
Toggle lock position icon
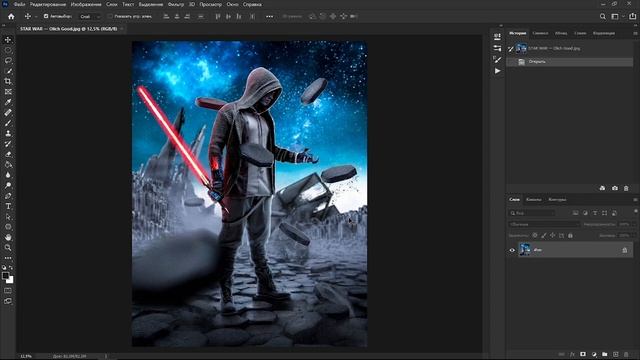(x=553, y=236)
